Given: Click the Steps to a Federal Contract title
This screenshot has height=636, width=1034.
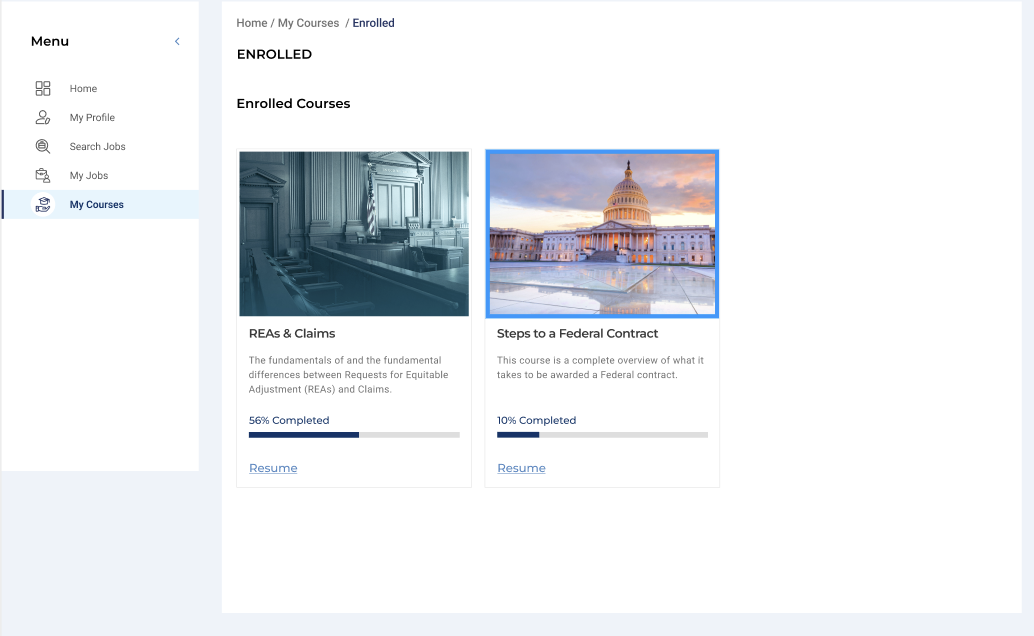Looking at the screenshot, I should pos(577,334).
